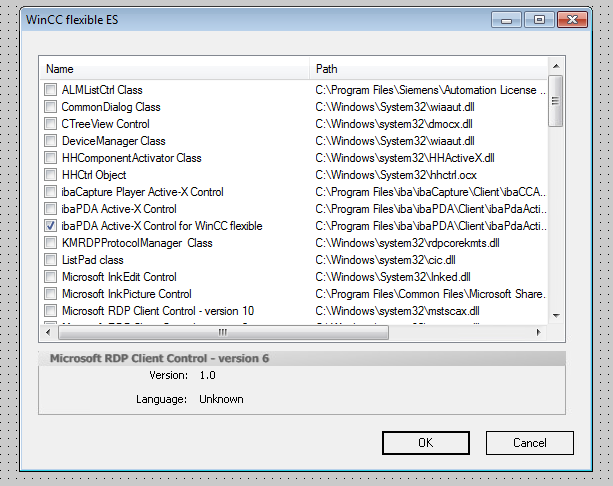Click the path C:\Windows\system32\rdpcorekmts.dll
613x486 pixels.
pos(407,243)
